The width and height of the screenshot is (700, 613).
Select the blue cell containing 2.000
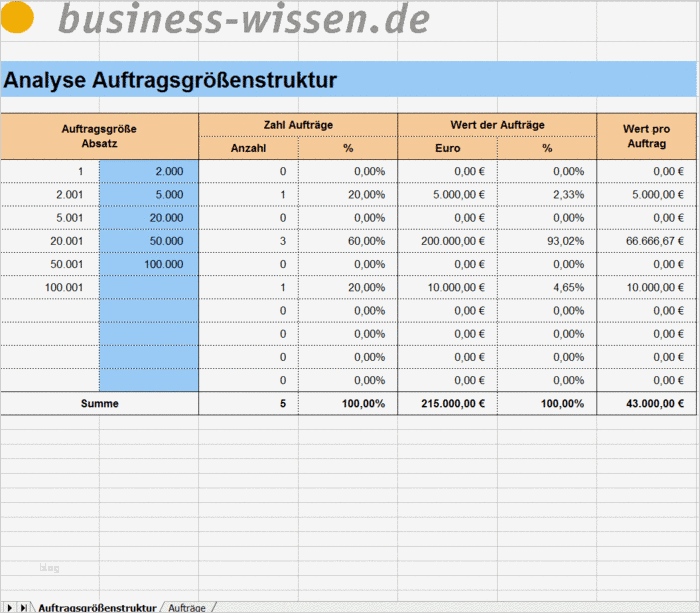point(149,171)
